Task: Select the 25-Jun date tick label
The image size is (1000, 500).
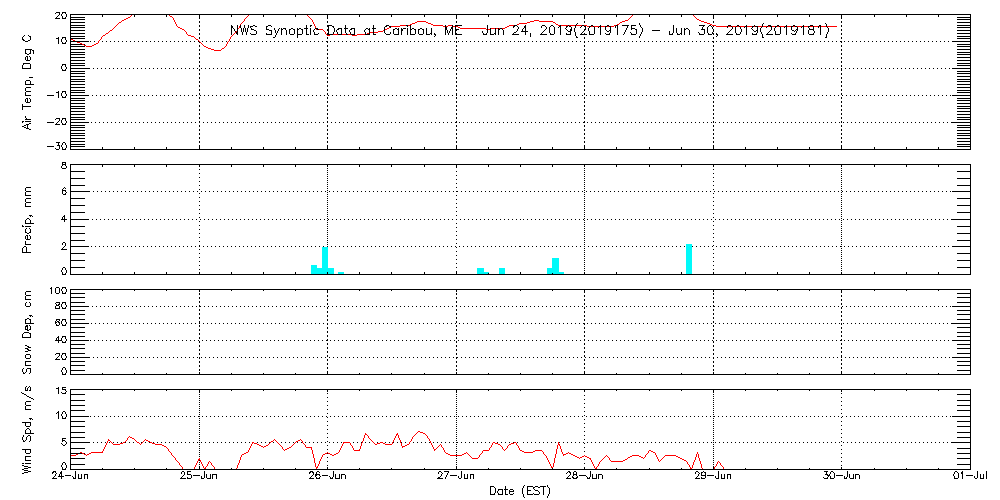Action: [199, 477]
